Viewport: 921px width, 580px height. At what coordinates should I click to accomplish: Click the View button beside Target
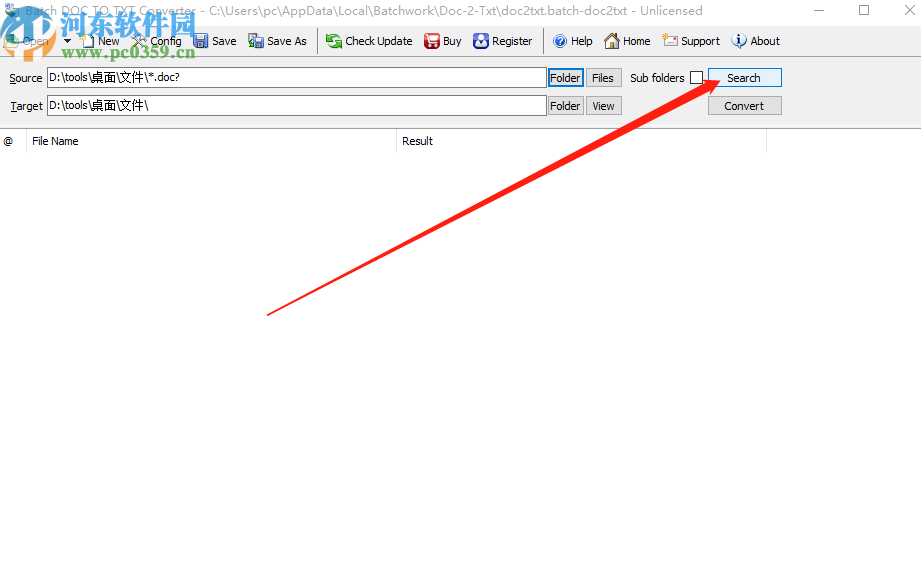[603, 105]
